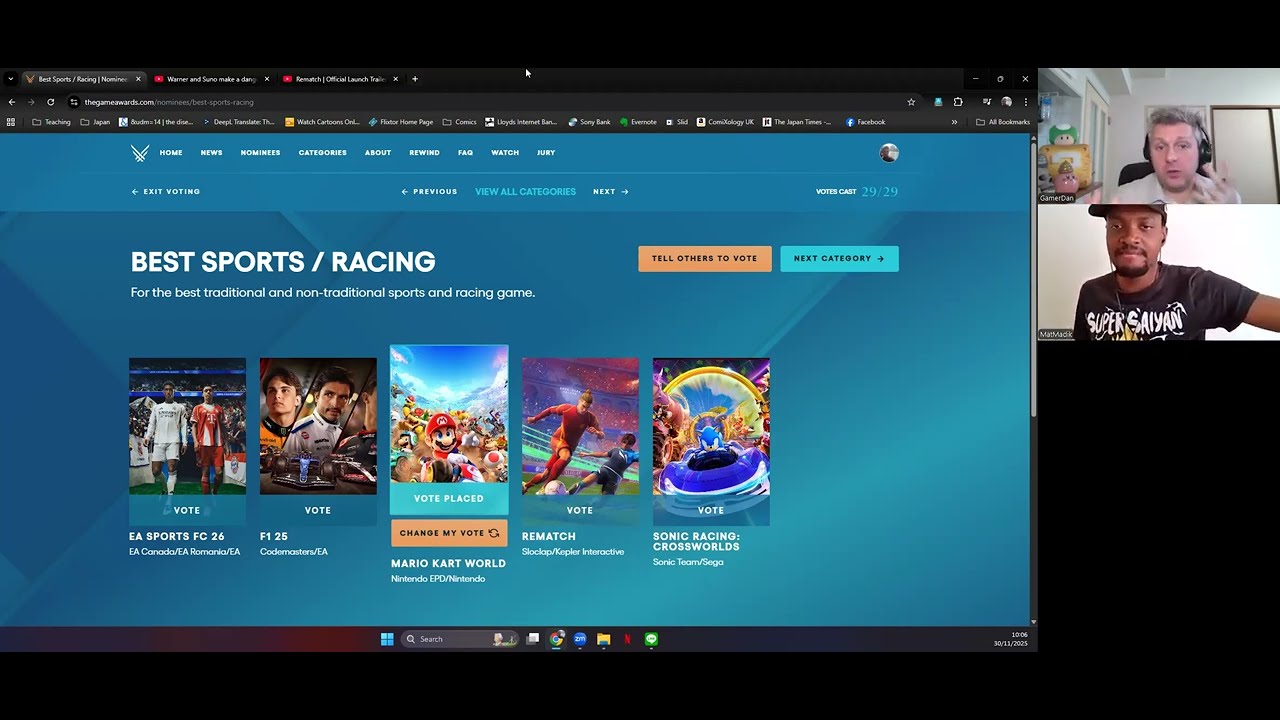Open the tab search dropdown arrow

[x=10, y=79]
